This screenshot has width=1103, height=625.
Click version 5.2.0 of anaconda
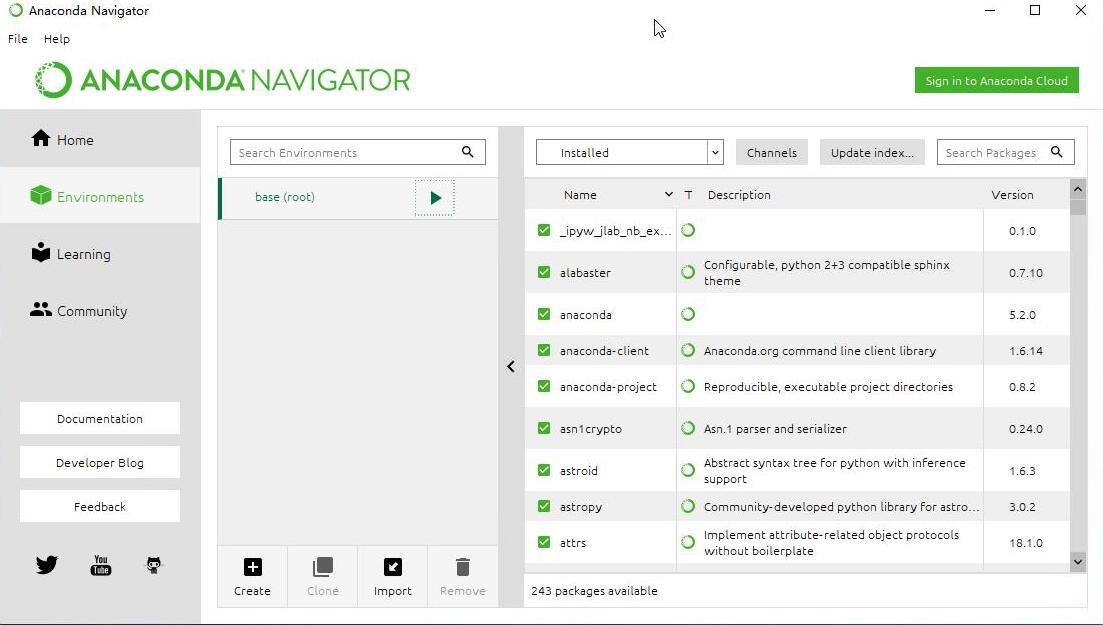1022,315
